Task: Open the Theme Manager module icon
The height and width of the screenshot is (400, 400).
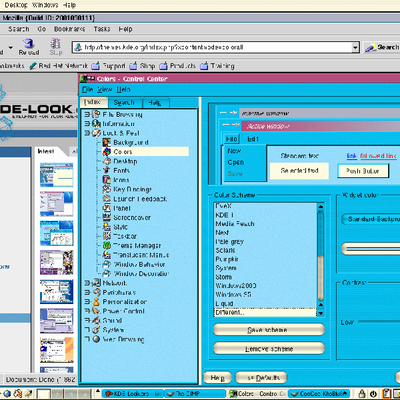Action: point(107,245)
